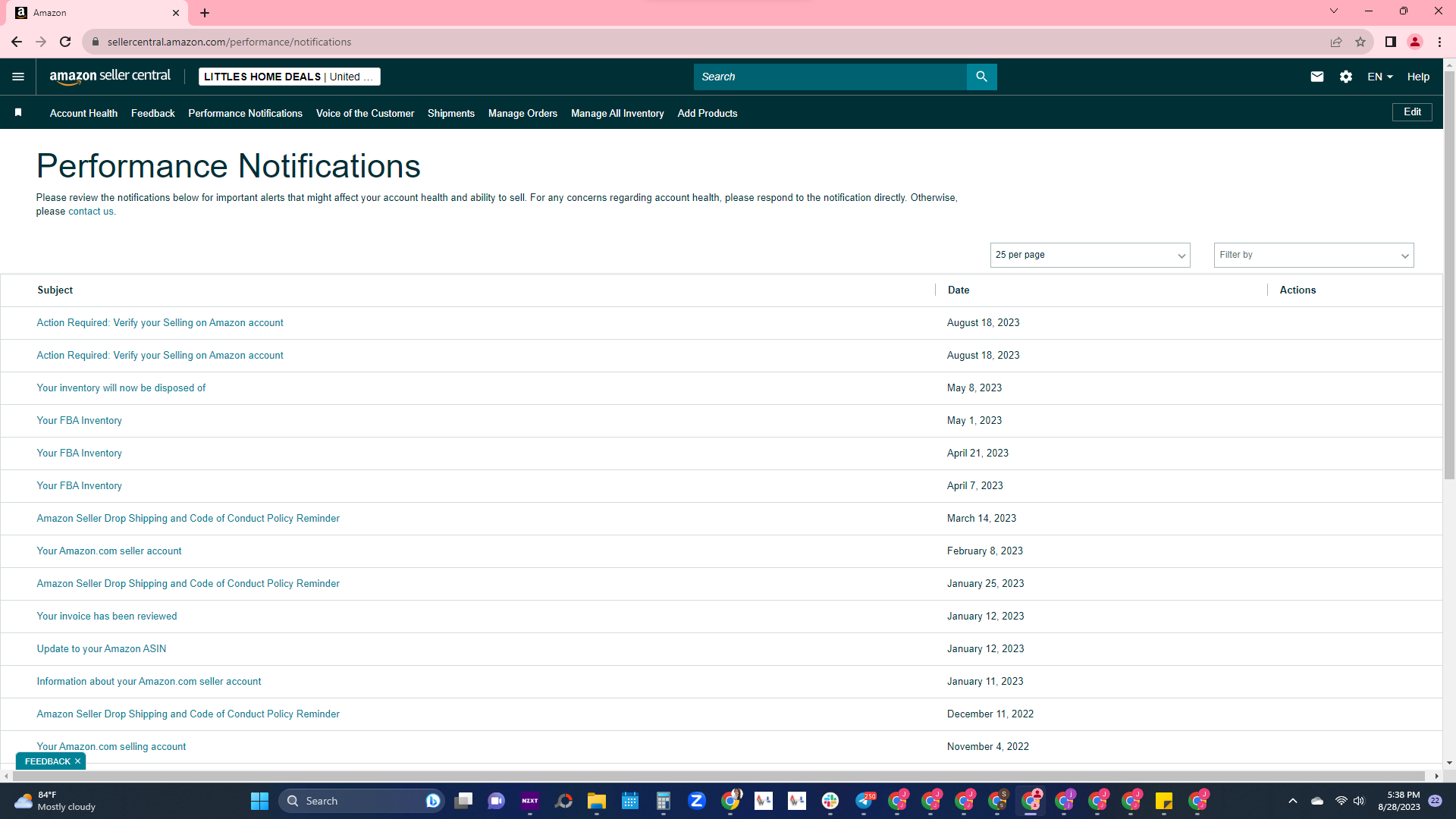Open Telegram from the taskbar
Image resolution: width=1456 pixels, height=819 pixels.
(x=864, y=801)
